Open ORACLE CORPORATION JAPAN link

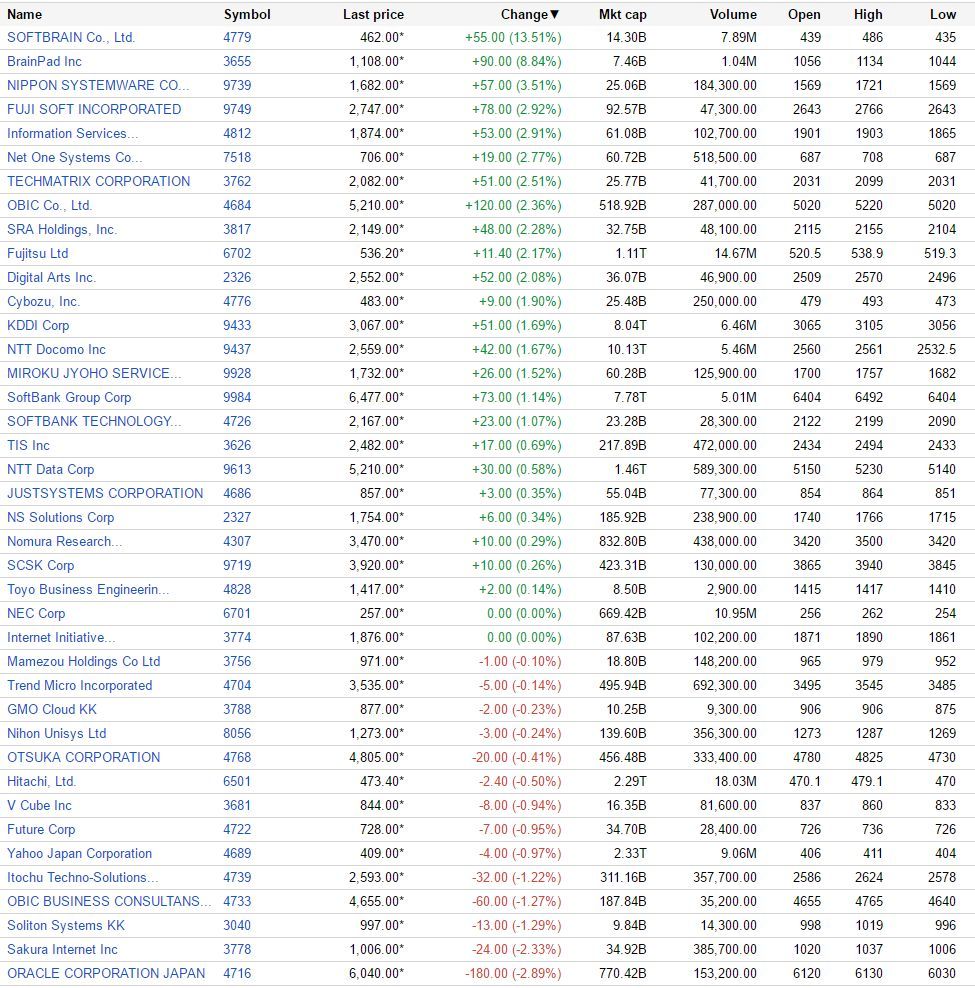(106, 973)
